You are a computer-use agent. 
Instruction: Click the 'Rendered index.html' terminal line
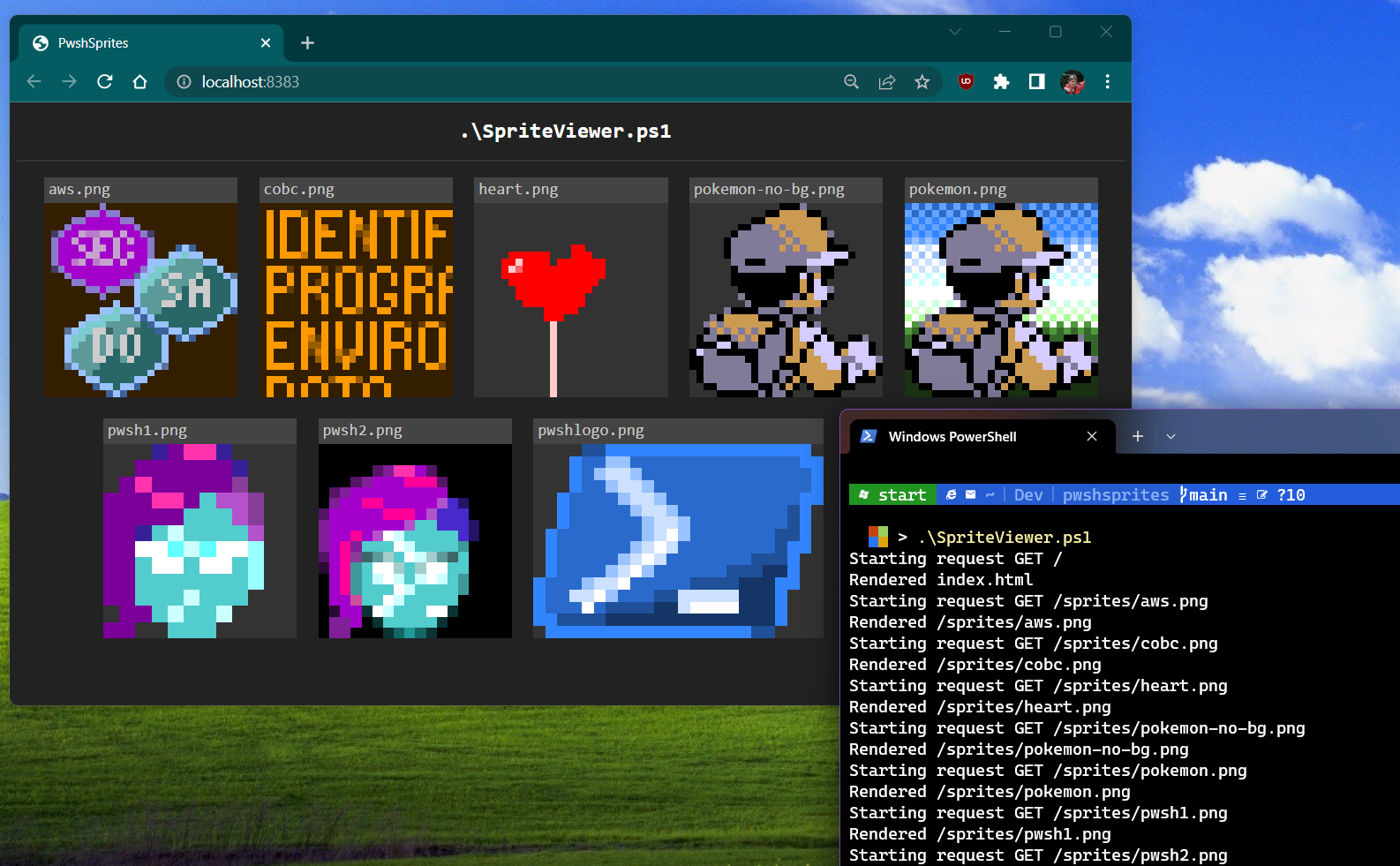coord(941,580)
